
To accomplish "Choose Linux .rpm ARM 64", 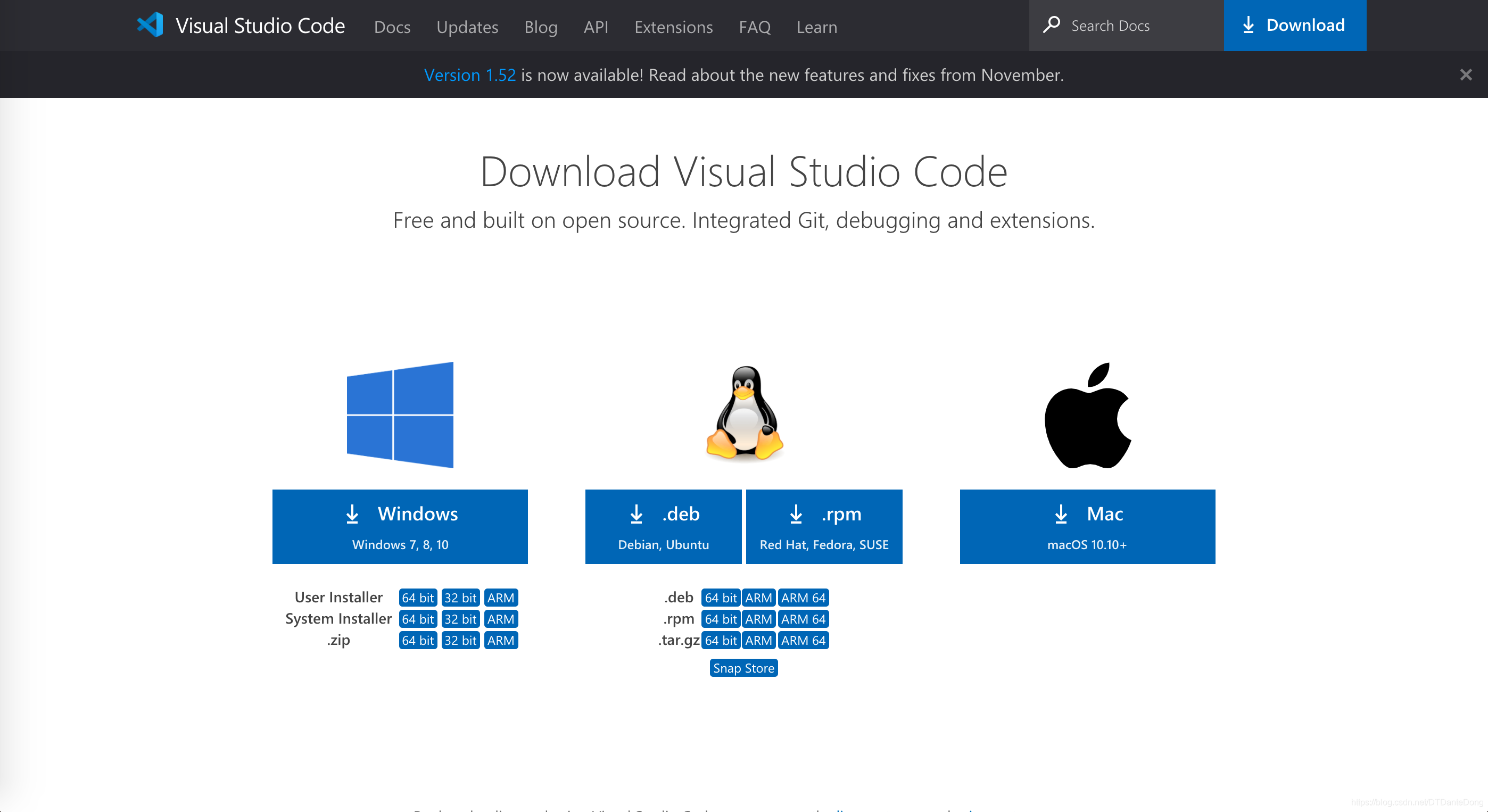I will (804, 619).
